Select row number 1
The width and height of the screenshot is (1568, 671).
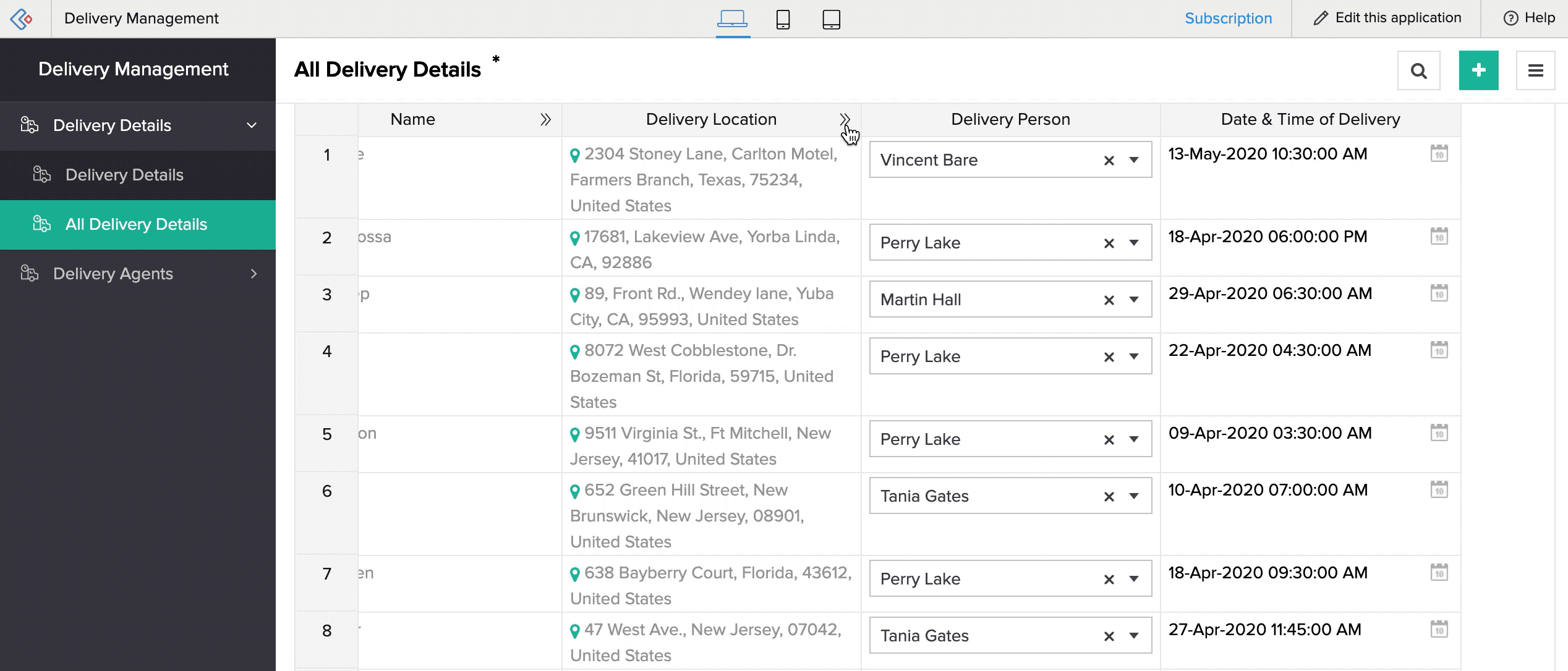[326, 155]
